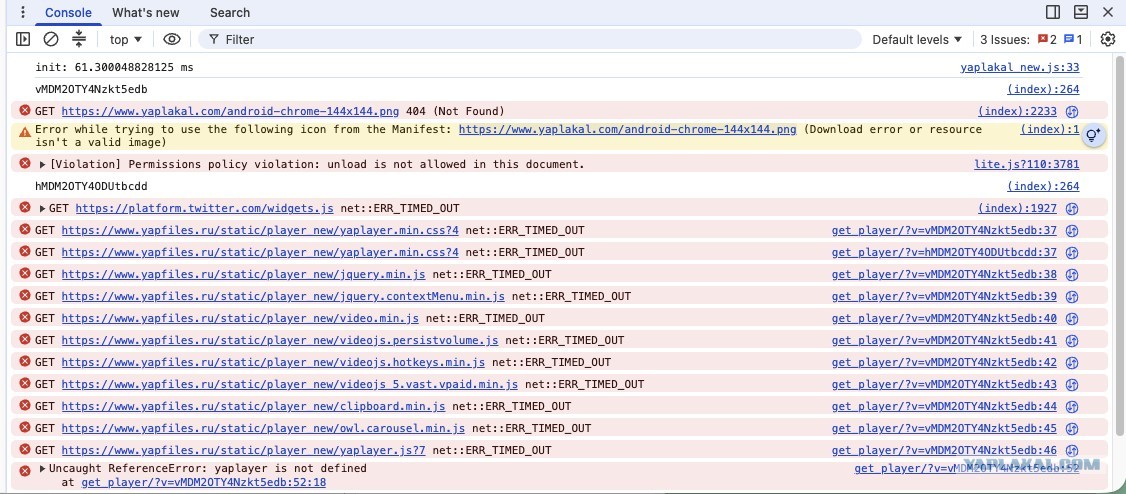The image size is (1126, 494).
Task: Expand the Permissions policy violation message
Action: [42, 164]
